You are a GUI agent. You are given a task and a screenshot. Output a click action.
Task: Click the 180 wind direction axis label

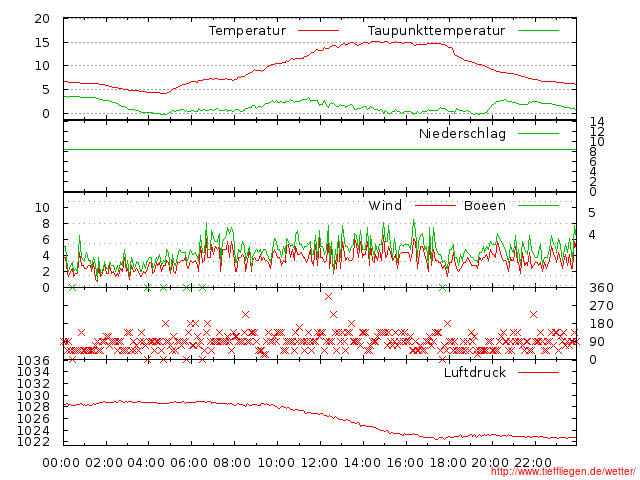pyautogui.click(x=601, y=324)
